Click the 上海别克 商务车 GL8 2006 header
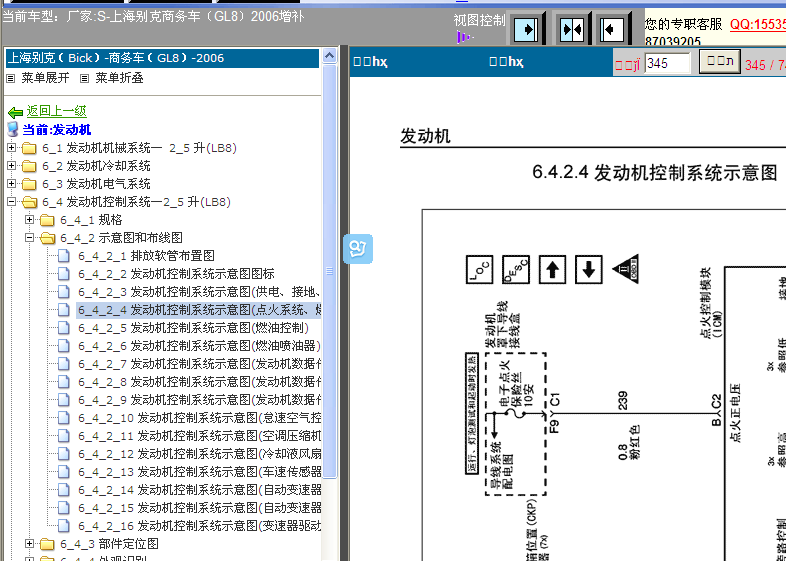Image resolution: width=786 pixels, height=561 pixels. pos(162,58)
